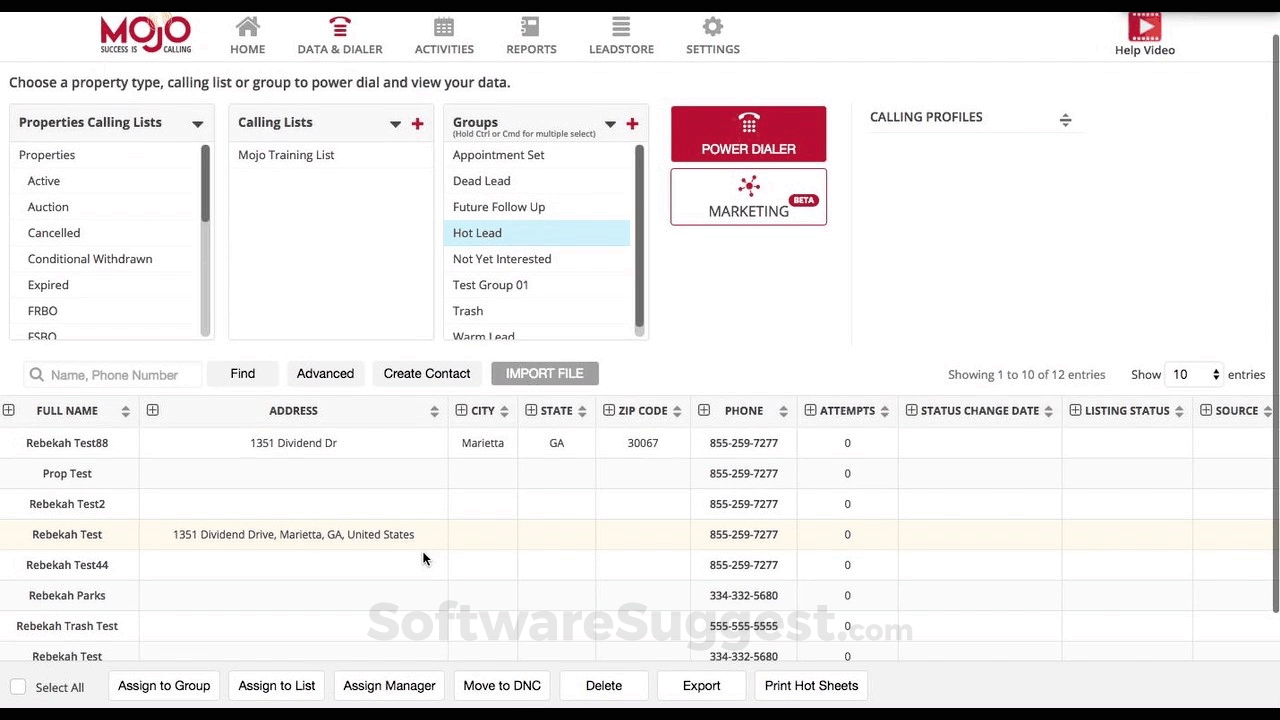Play the Help Video

click(1144, 25)
